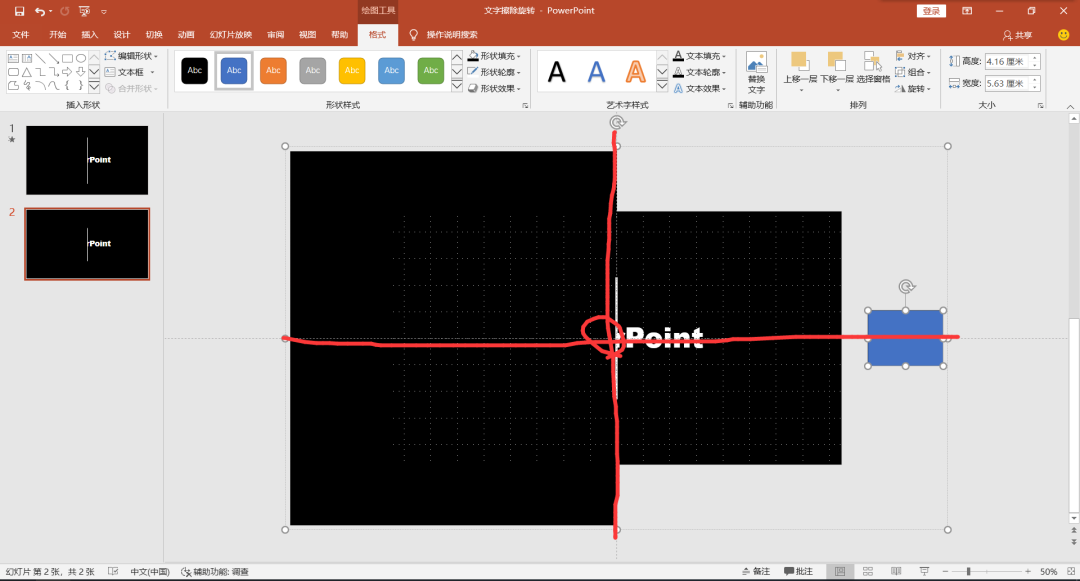The image size is (1080, 581).
Task: Open 形状效果 dropdown
Action: coord(495,88)
